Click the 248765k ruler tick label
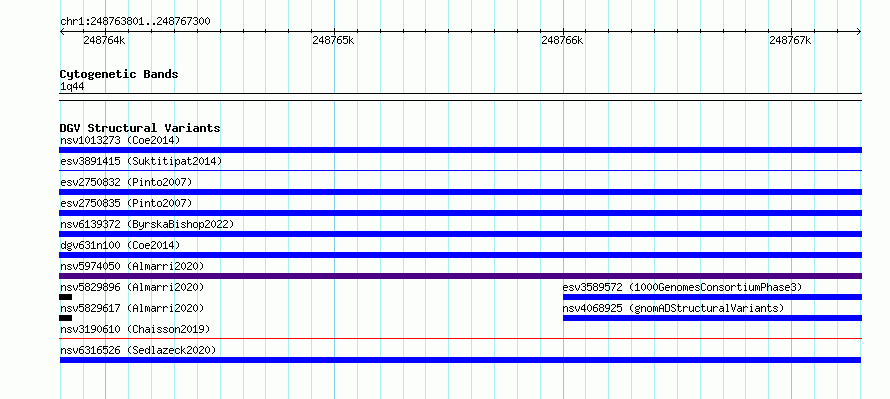Image resolution: width=890 pixels, height=399 pixels. pyautogui.click(x=333, y=40)
